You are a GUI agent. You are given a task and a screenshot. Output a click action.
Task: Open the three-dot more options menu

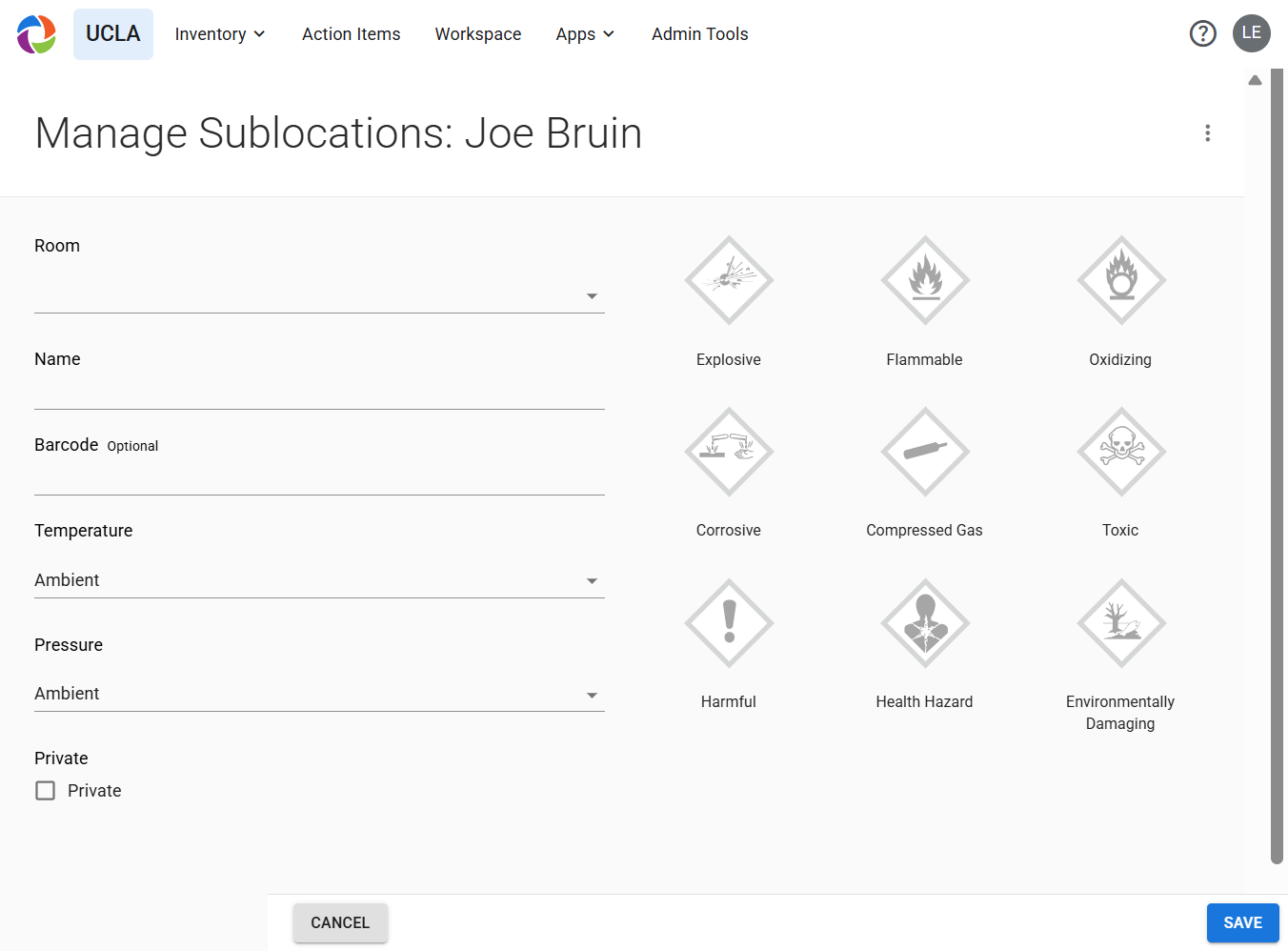click(1208, 133)
